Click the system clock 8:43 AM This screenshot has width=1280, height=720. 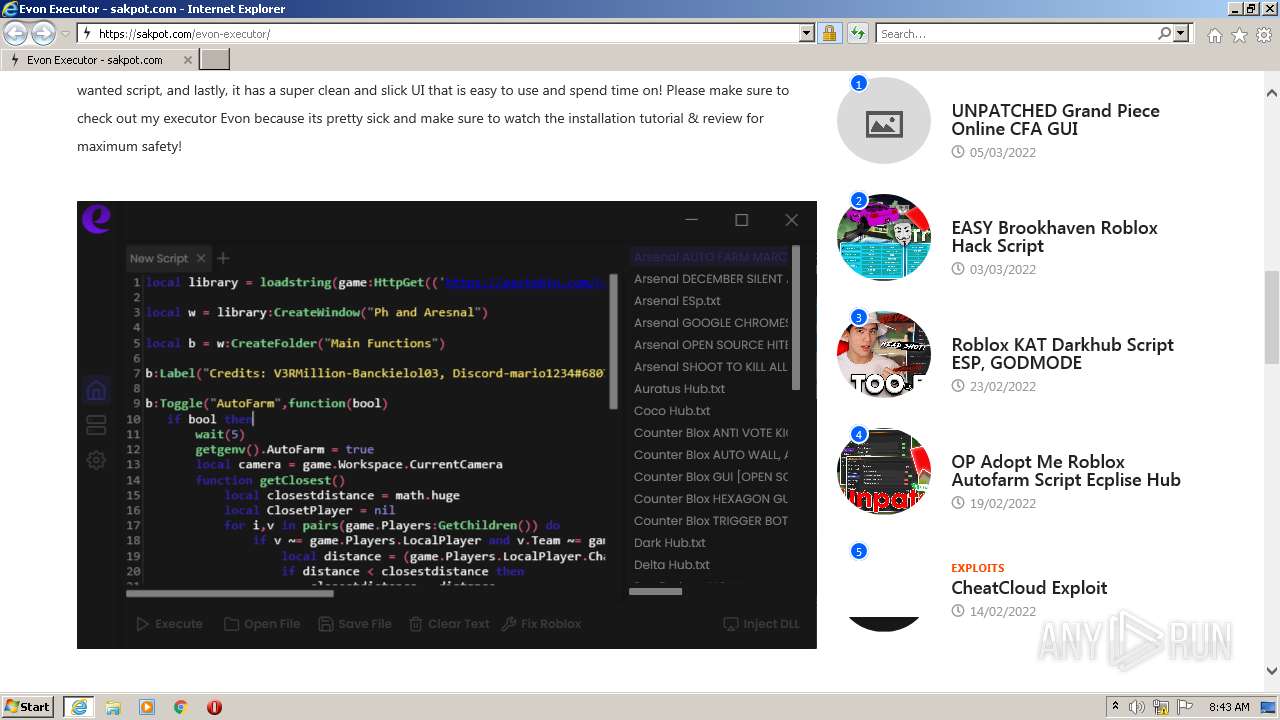tap(1229, 707)
